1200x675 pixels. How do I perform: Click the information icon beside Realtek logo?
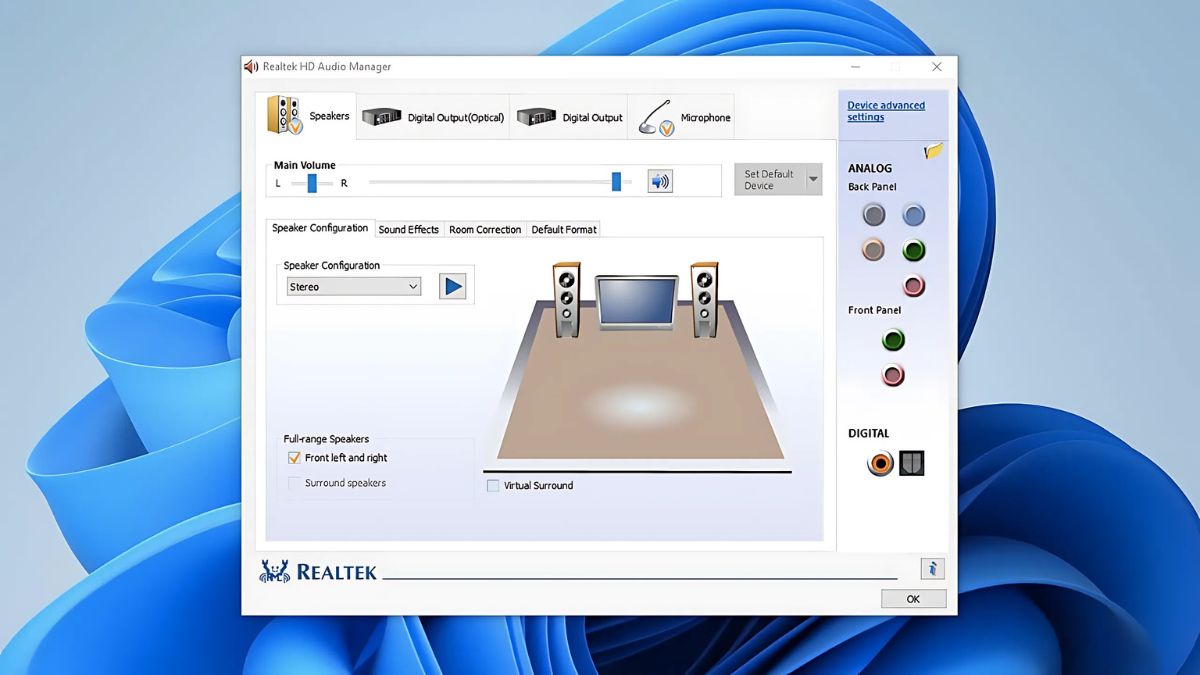pos(932,568)
